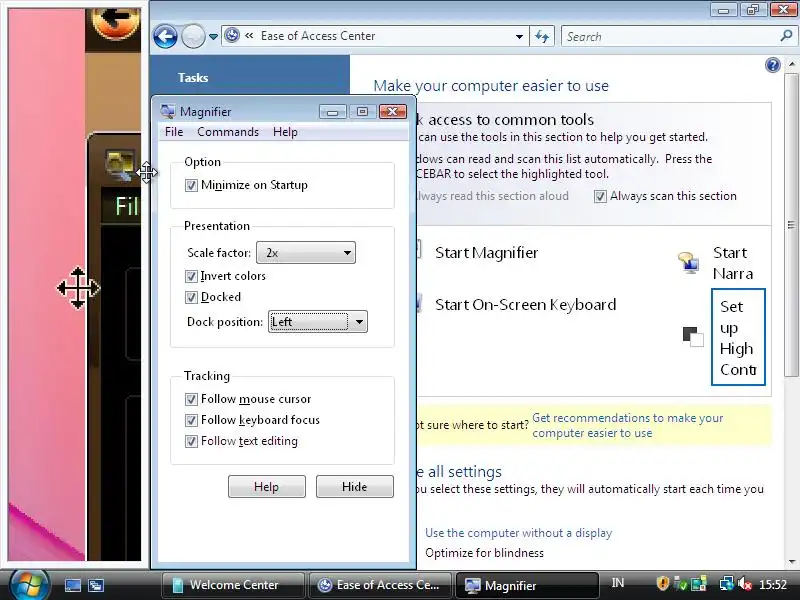Open the recent pages dropdown arrow
Screen dimensions: 800x600
[213, 37]
